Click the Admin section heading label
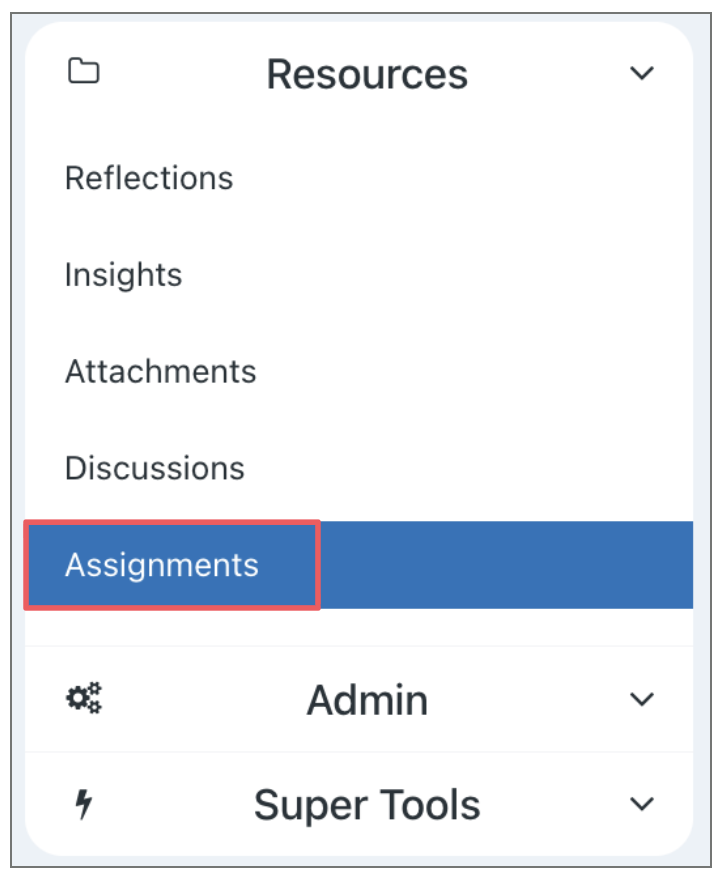 [367, 700]
